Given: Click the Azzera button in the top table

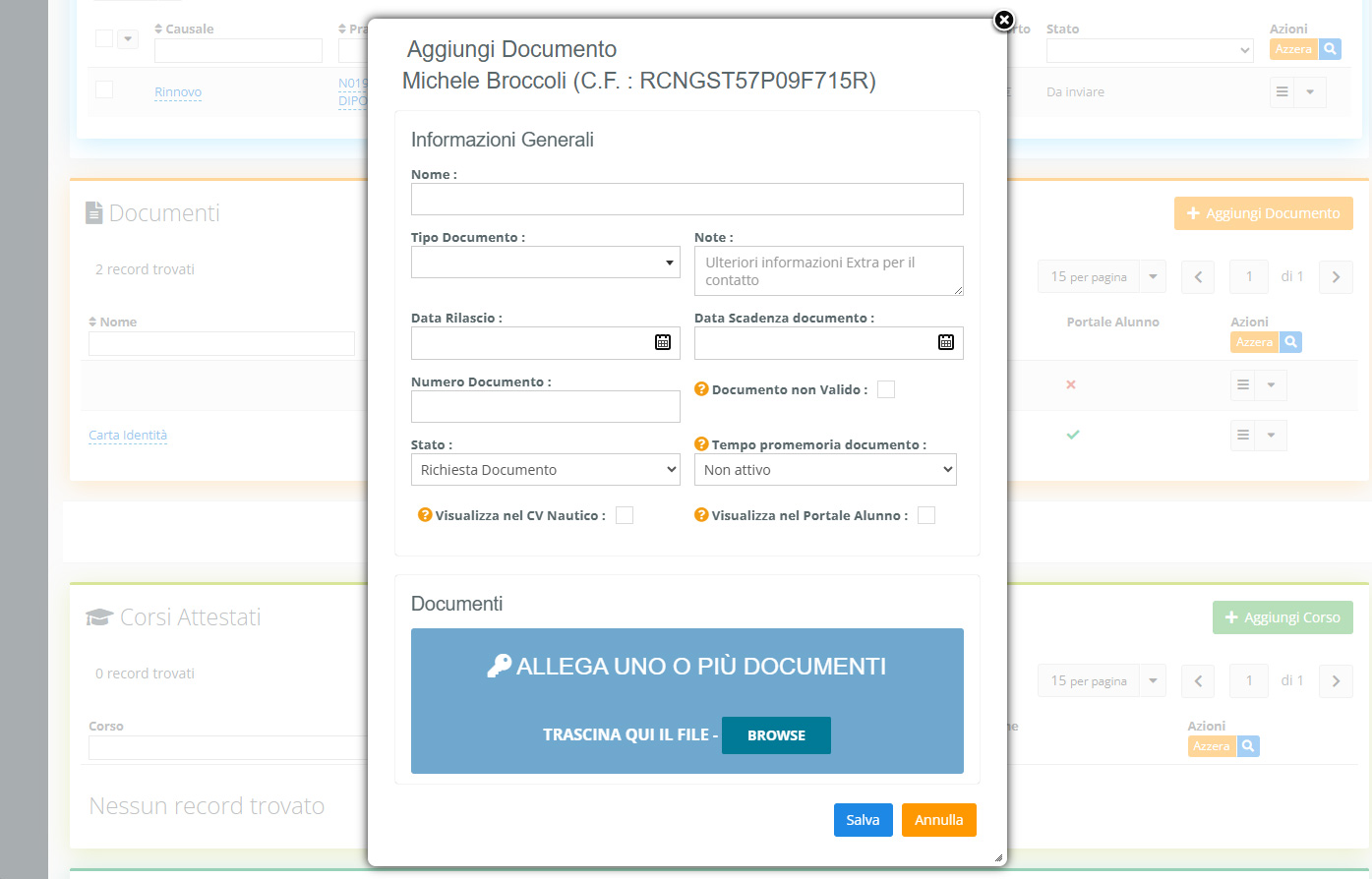Looking at the screenshot, I should (x=1293, y=49).
